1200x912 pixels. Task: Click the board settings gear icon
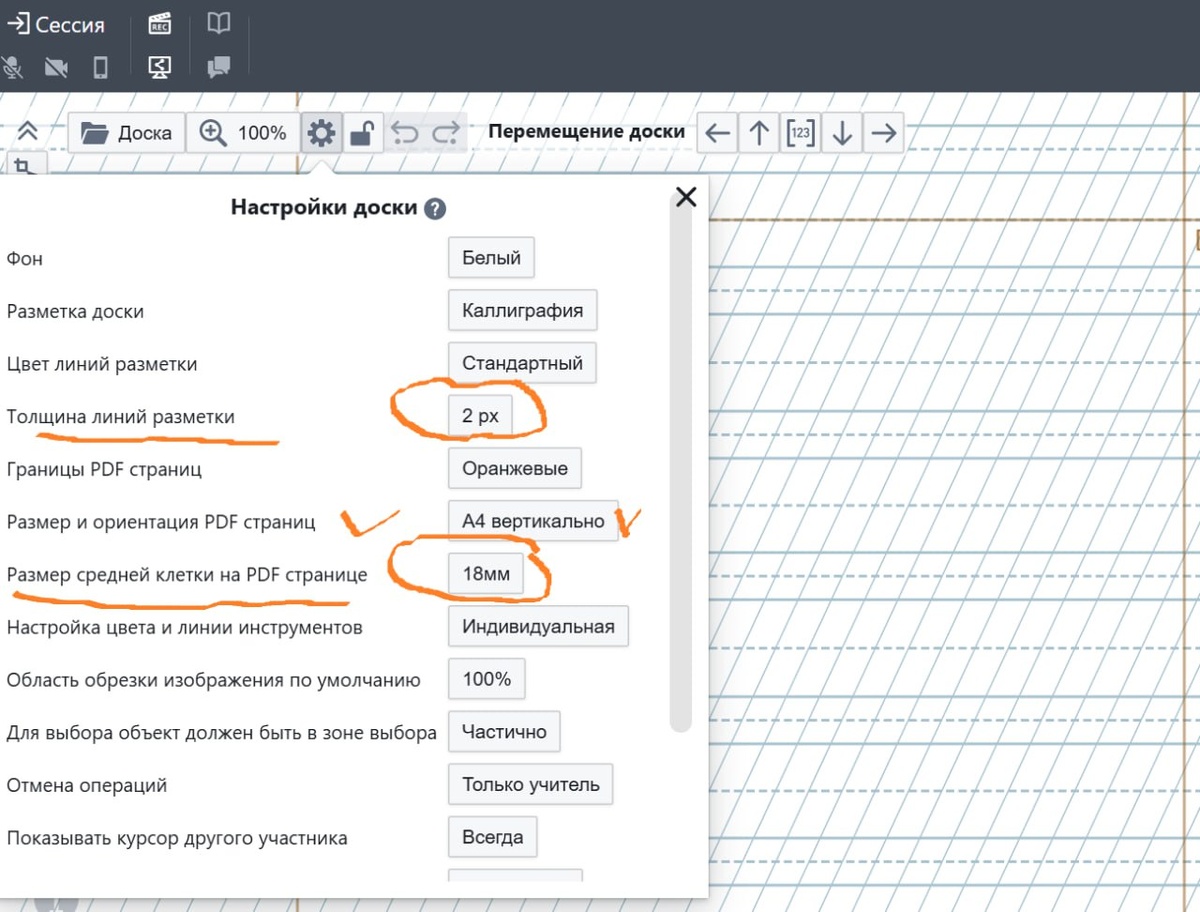pyautogui.click(x=321, y=132)
